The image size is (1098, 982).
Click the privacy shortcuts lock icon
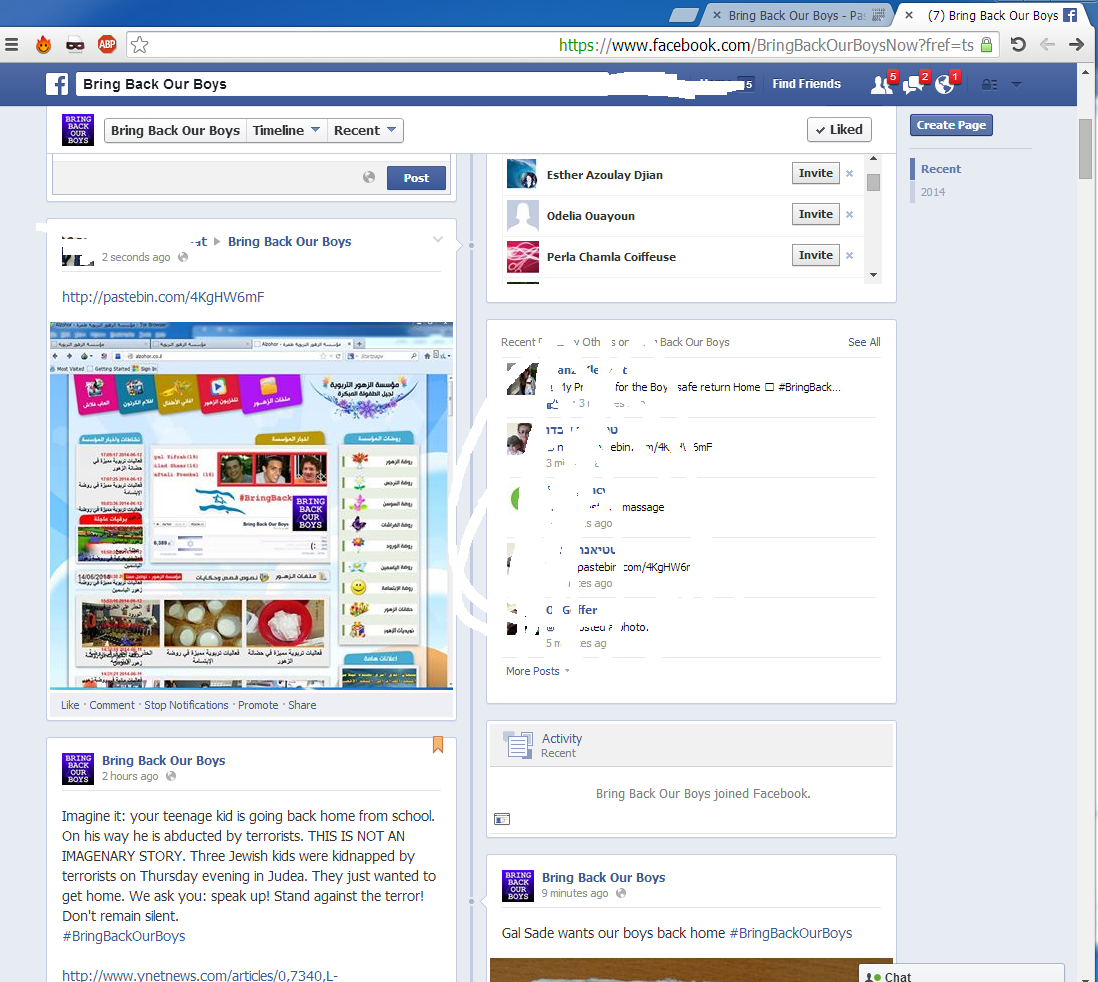989,85
